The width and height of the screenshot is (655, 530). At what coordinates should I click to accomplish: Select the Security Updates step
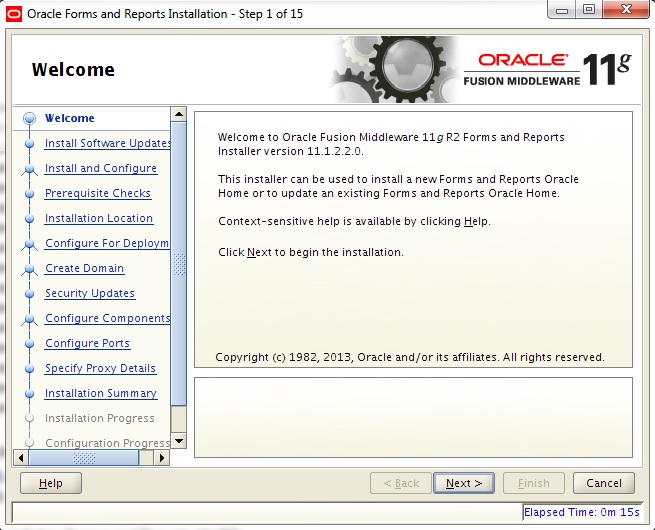90,294
